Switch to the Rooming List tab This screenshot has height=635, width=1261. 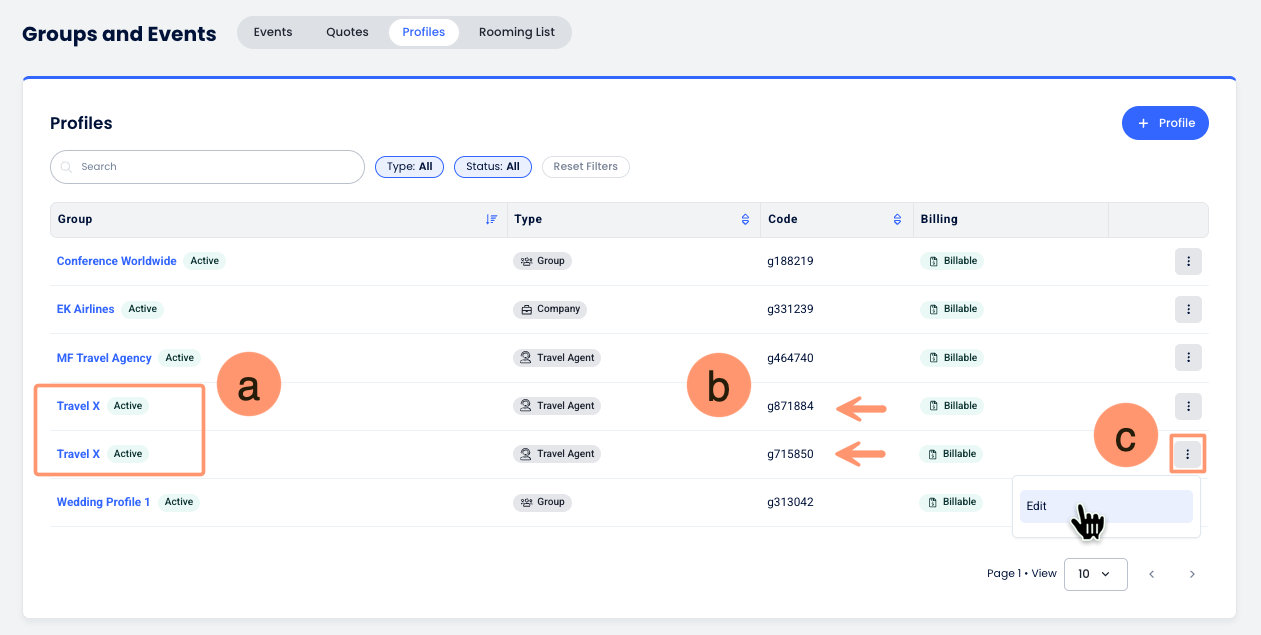point(516,32)
